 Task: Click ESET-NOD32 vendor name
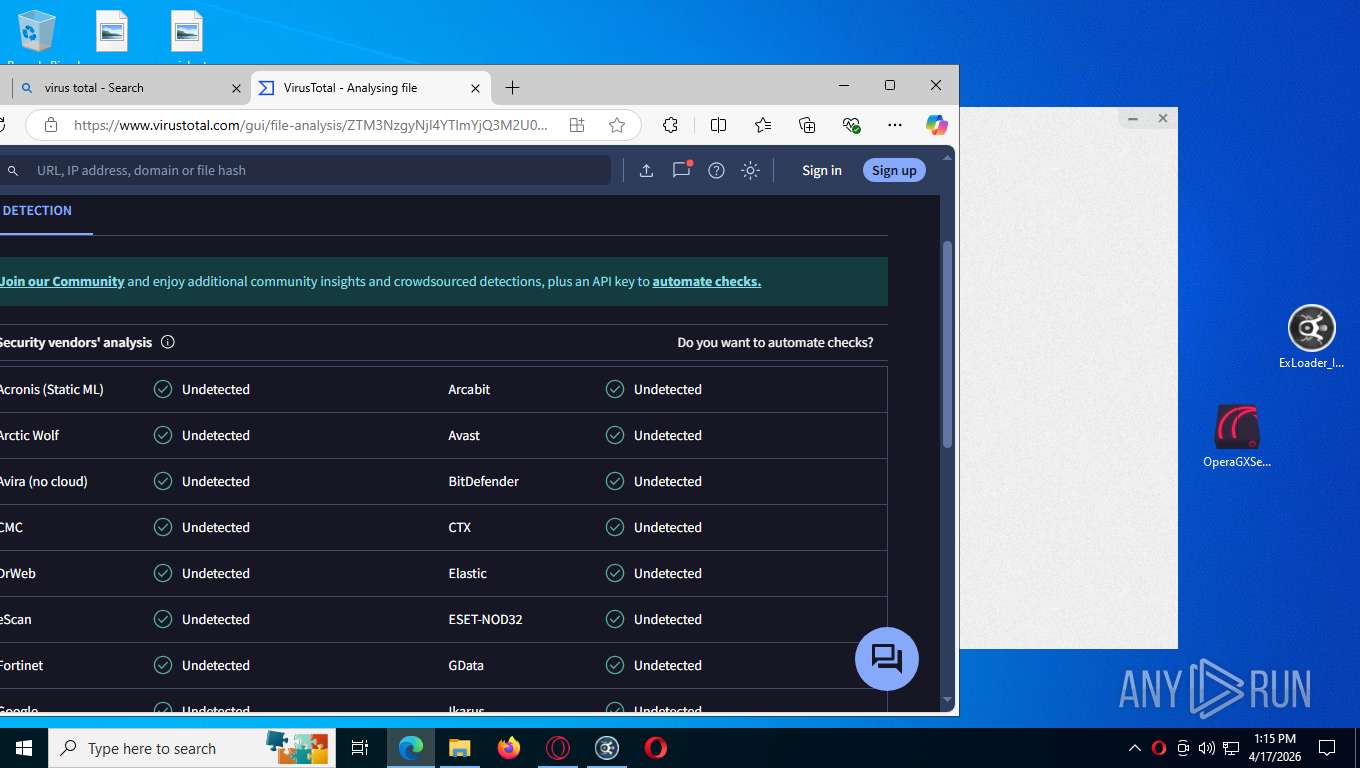pos(486,619)
